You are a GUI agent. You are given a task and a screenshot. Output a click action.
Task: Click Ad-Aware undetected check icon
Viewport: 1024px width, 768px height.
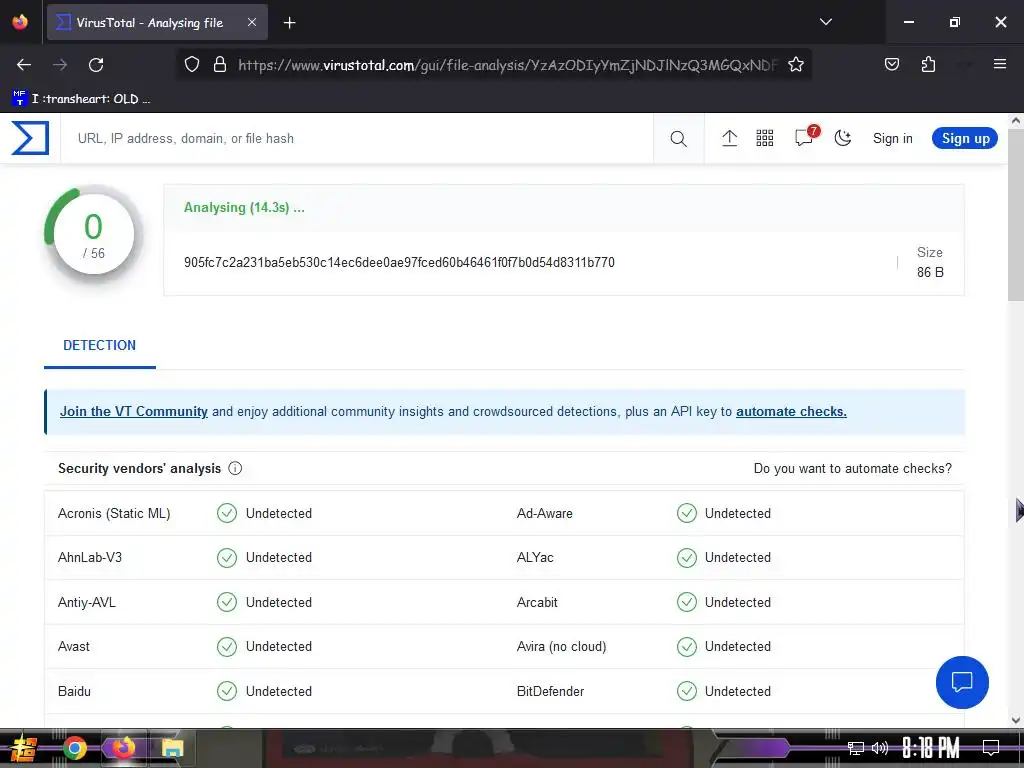click(x=686, y=513)
